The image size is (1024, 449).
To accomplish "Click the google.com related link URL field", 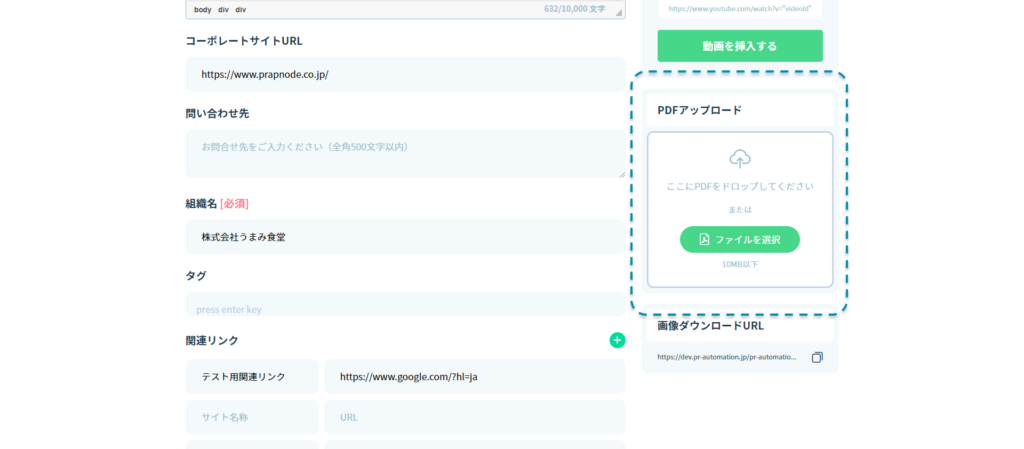I will [474, 377].
